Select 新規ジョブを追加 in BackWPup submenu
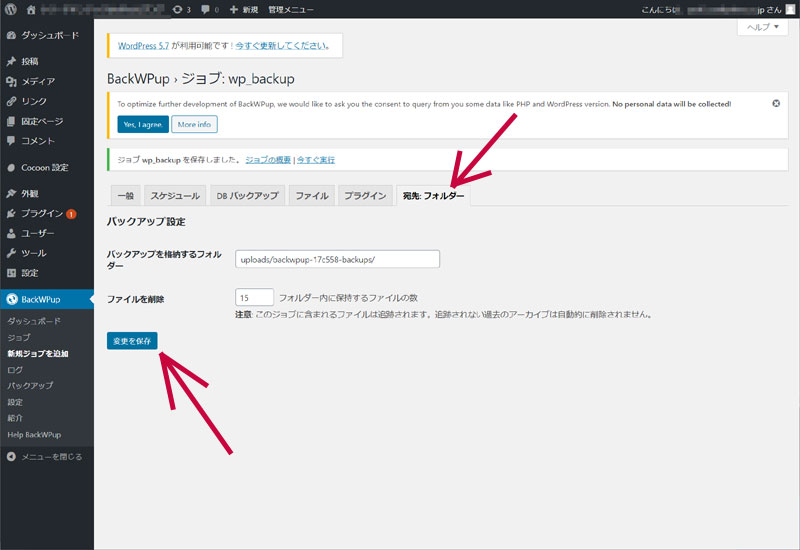This screenshot has width=800, height=550. [38, 354]
